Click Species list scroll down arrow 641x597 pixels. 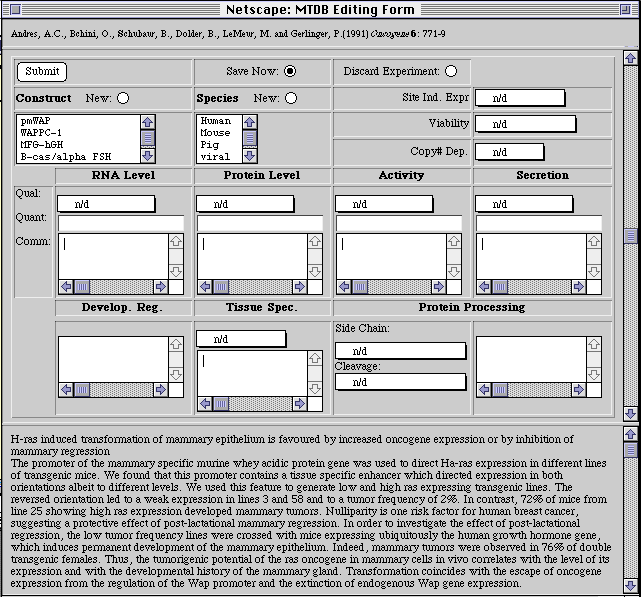tap(250, 156)
